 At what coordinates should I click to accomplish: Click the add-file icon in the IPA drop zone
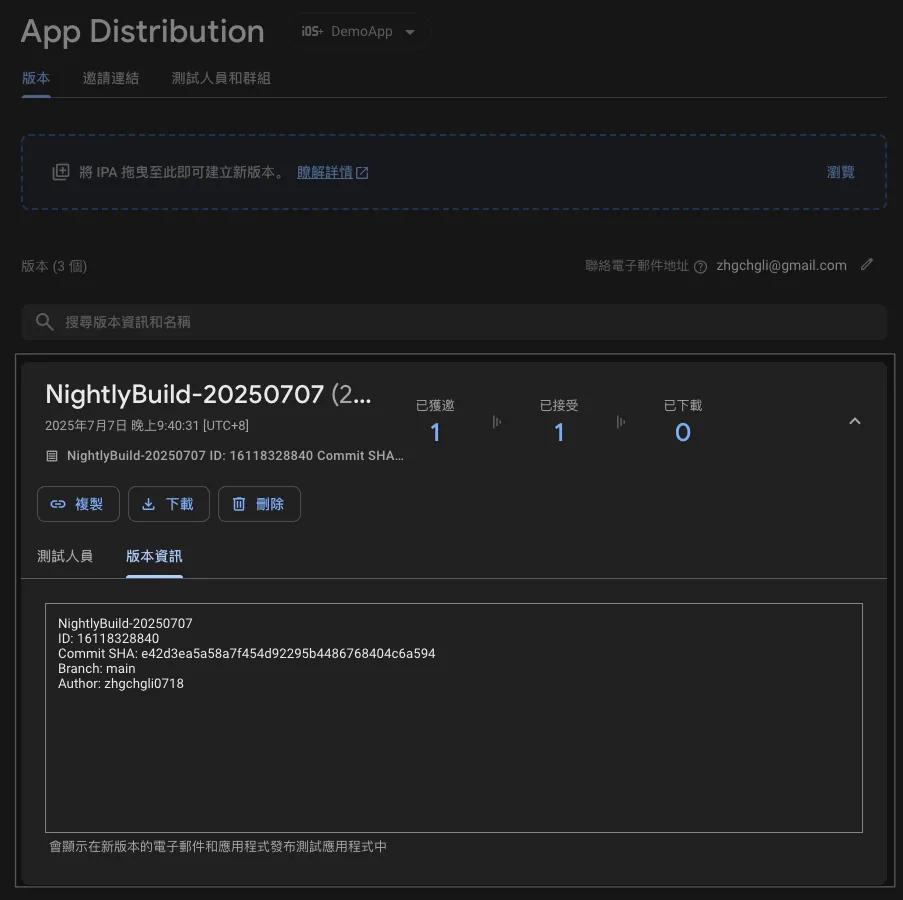click(61, 172)
